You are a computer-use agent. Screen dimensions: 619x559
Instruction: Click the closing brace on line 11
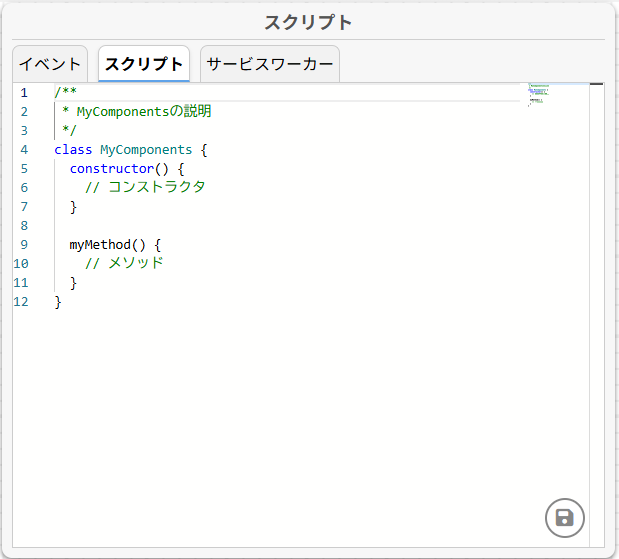(x=73, y=283)
